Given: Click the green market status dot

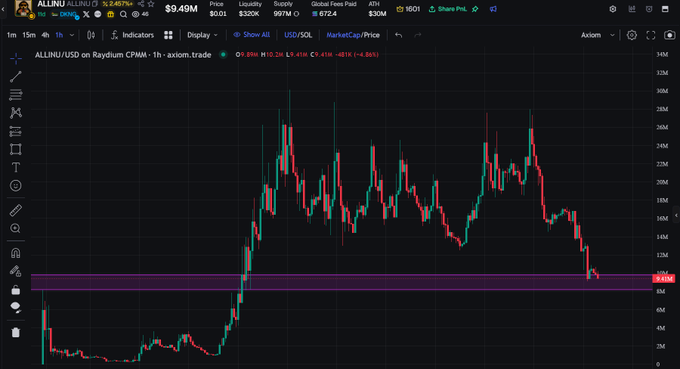Looking at the screenshot, I should (223, 55).
